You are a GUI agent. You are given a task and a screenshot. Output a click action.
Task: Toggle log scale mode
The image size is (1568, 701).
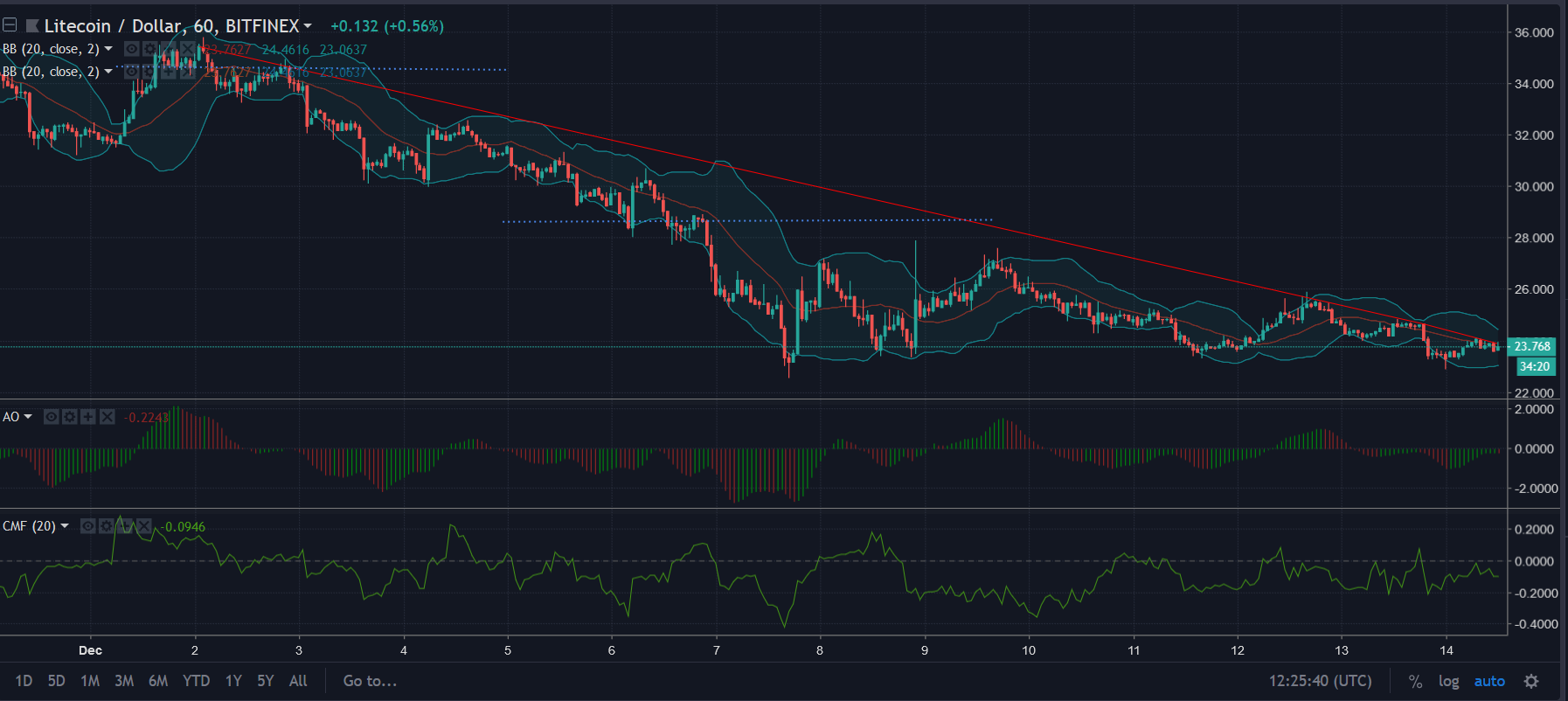point(1448,681)
